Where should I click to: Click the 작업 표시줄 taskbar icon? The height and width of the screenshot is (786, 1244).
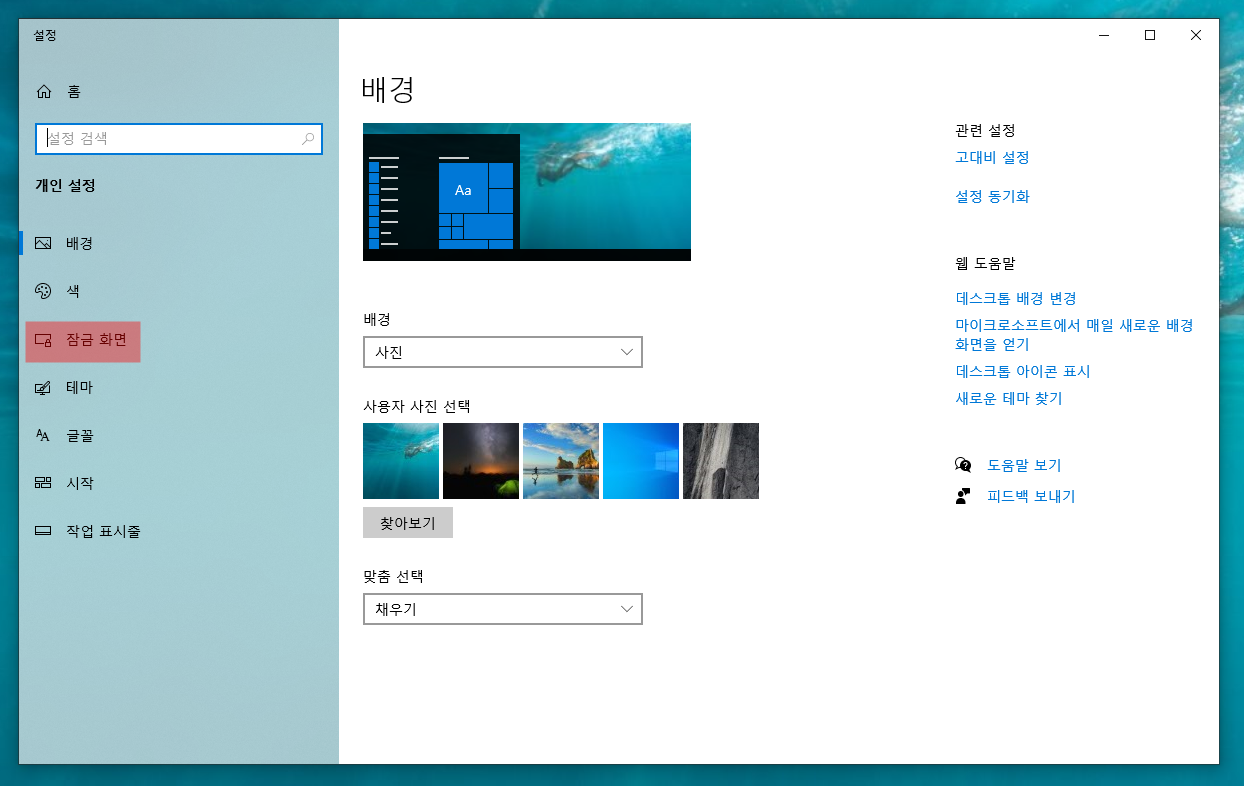pyautogui.click(x=43, y=531)
